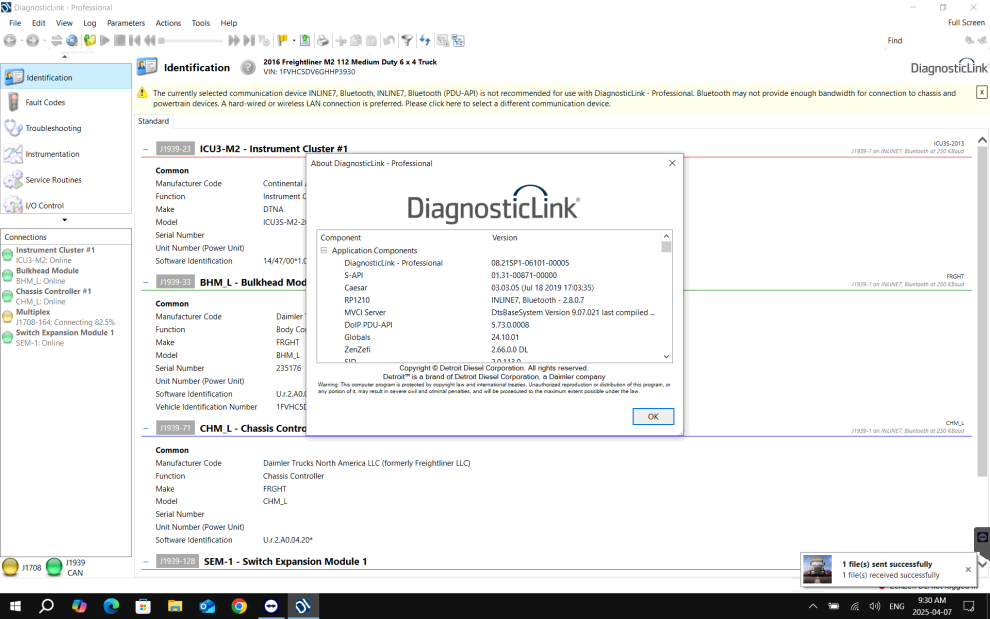Go to the Instrumentation panel
990x619 pixels.
52,154
